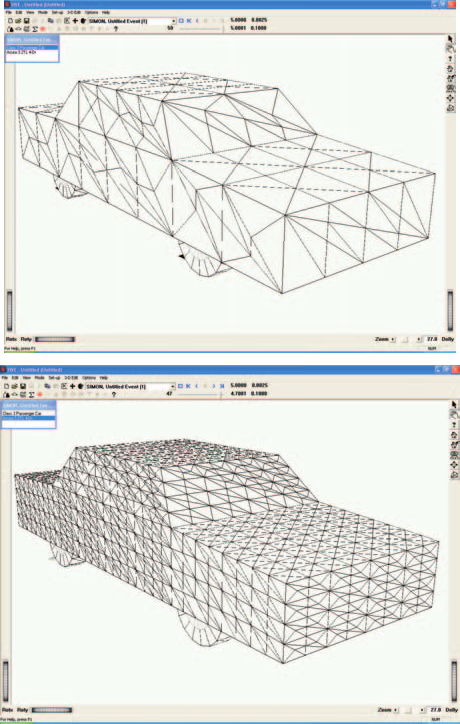
Task: Click the red record dot in upper window
Action: pos(42,29)
